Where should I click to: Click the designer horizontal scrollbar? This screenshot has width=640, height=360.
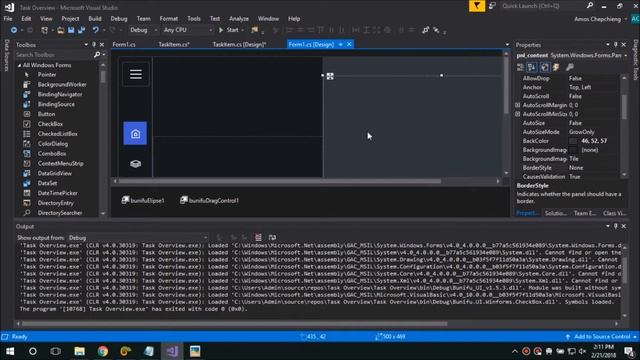pyautogui.click(x=280, y=181)
